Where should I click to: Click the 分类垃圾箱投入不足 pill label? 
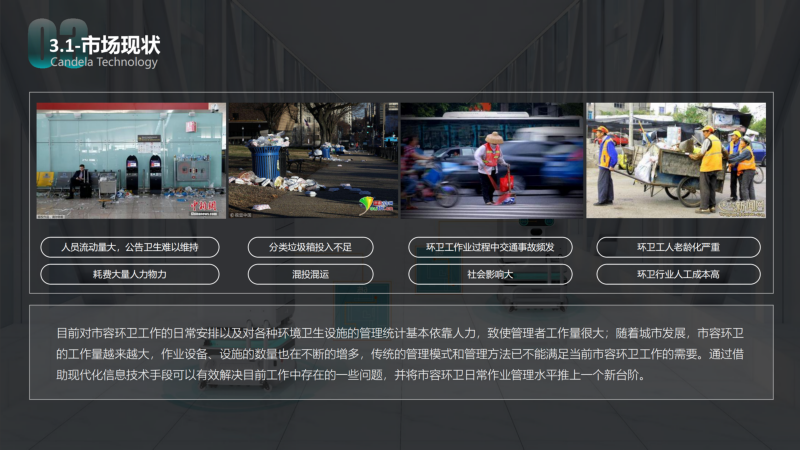click(310, 247)
